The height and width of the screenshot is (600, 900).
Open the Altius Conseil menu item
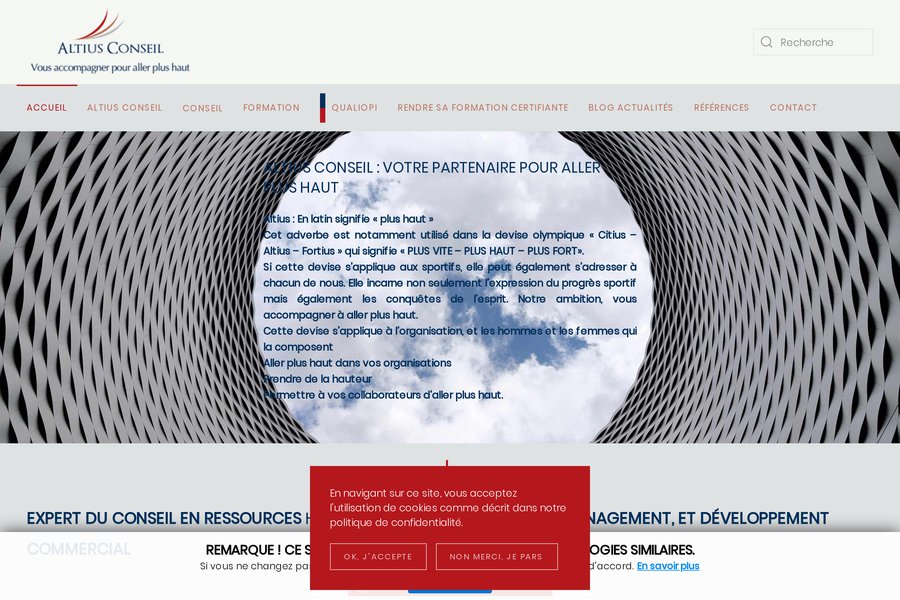click(x=125, y=107)
